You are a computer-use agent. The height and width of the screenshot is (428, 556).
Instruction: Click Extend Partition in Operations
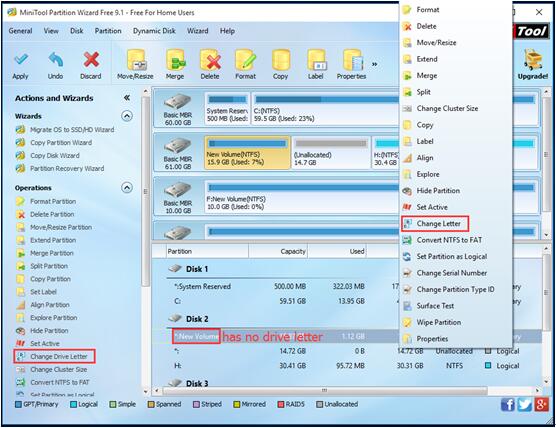[53, 240]
